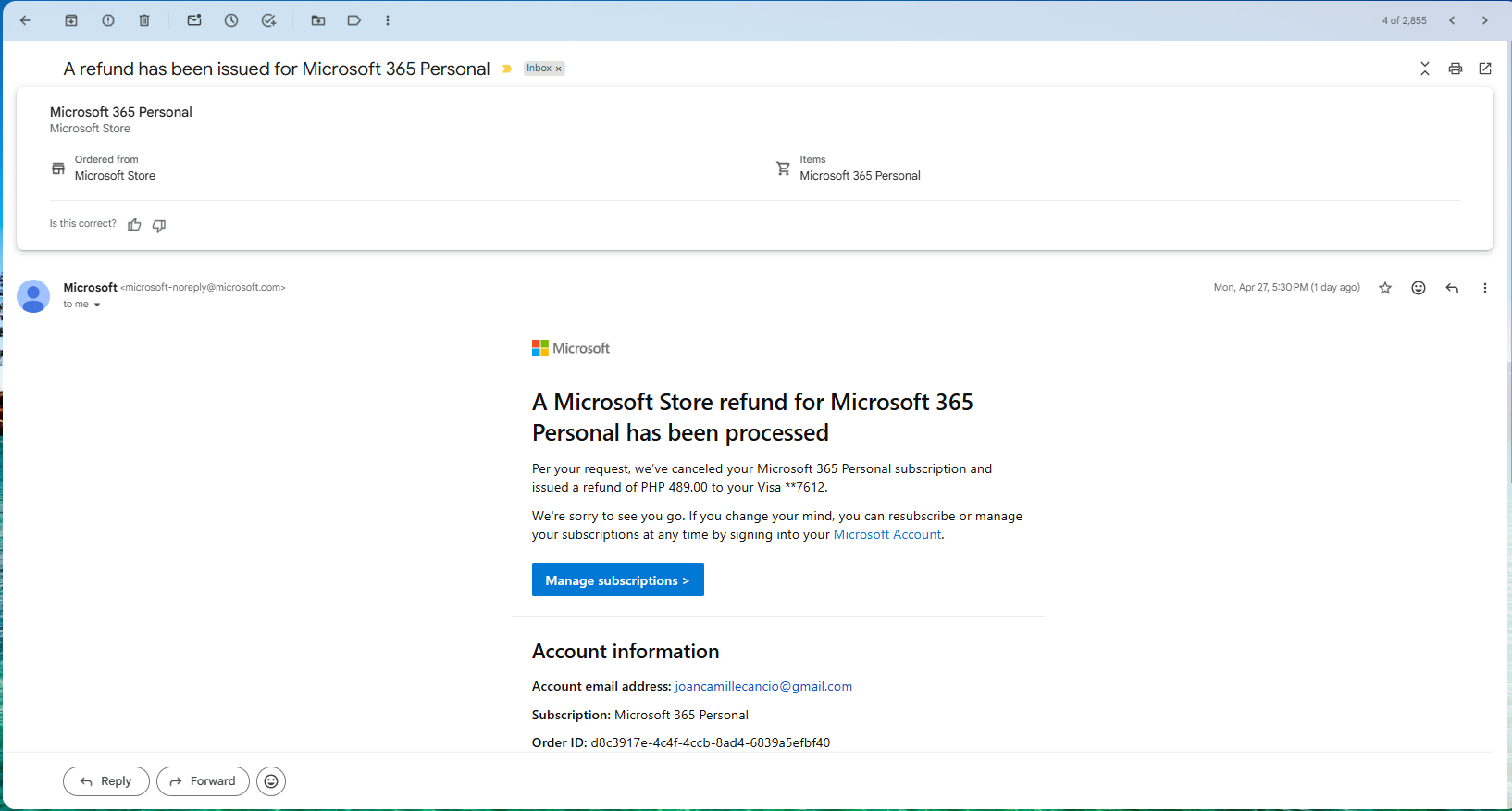Delete this email with trash icon

point(144,20)
